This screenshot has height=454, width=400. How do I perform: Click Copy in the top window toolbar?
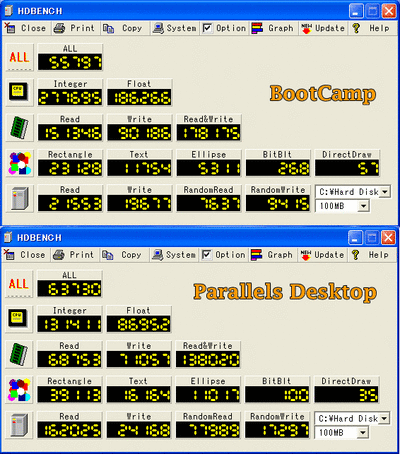(x=123, y=28)
